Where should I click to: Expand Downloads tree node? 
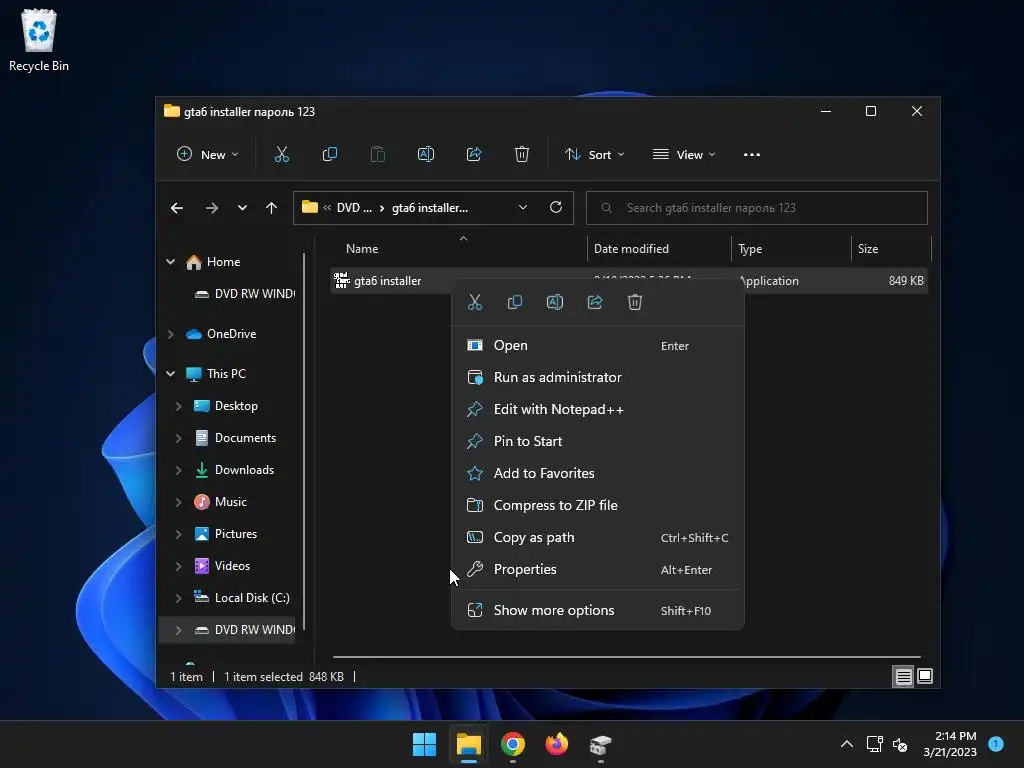coord(178,470)
